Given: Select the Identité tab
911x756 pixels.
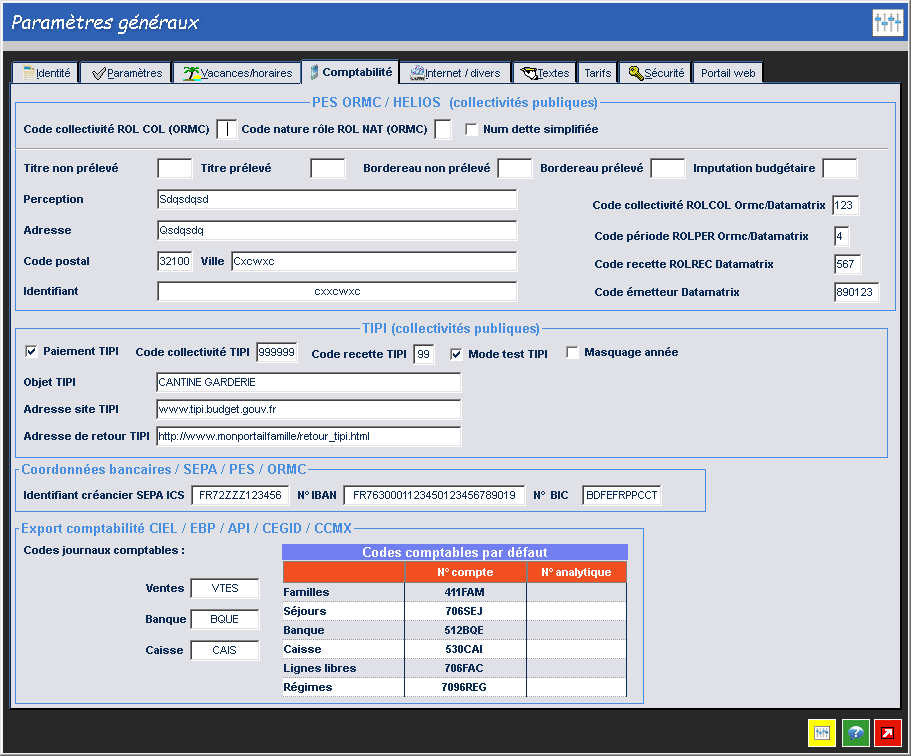Looking at the screenshot, I should coord(44,73).
